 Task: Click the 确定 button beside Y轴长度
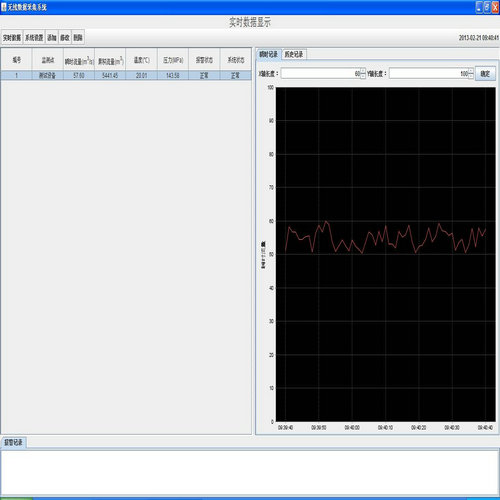(x=485, y=74)
